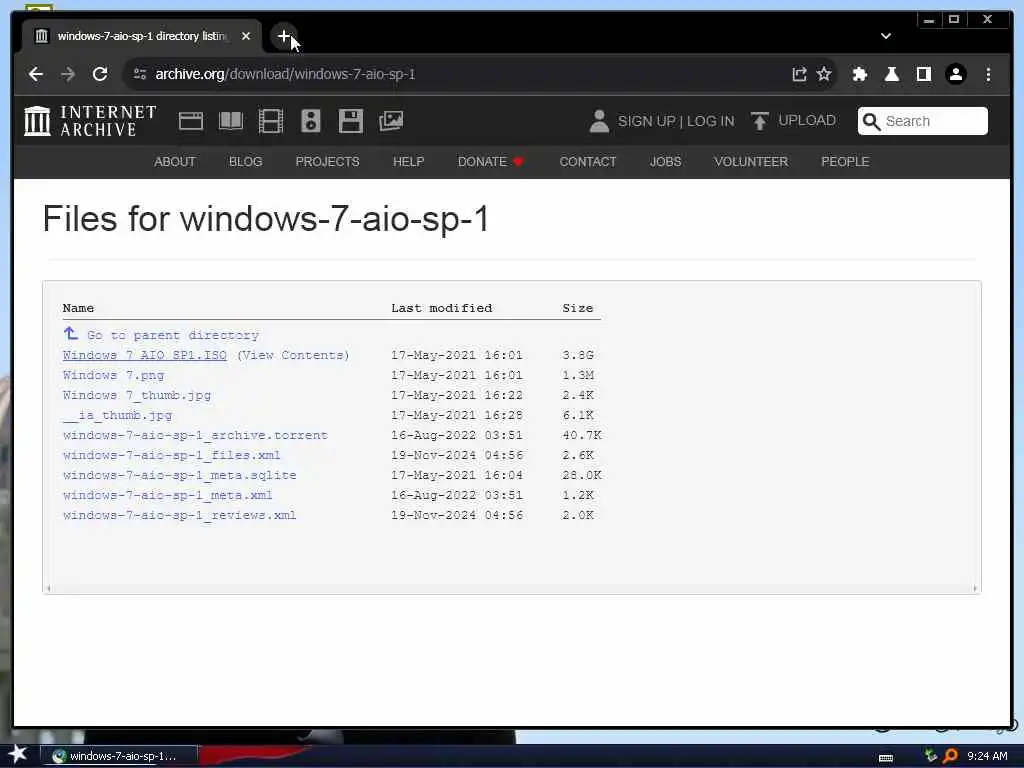Click the share page icon

tap(799, 74)
